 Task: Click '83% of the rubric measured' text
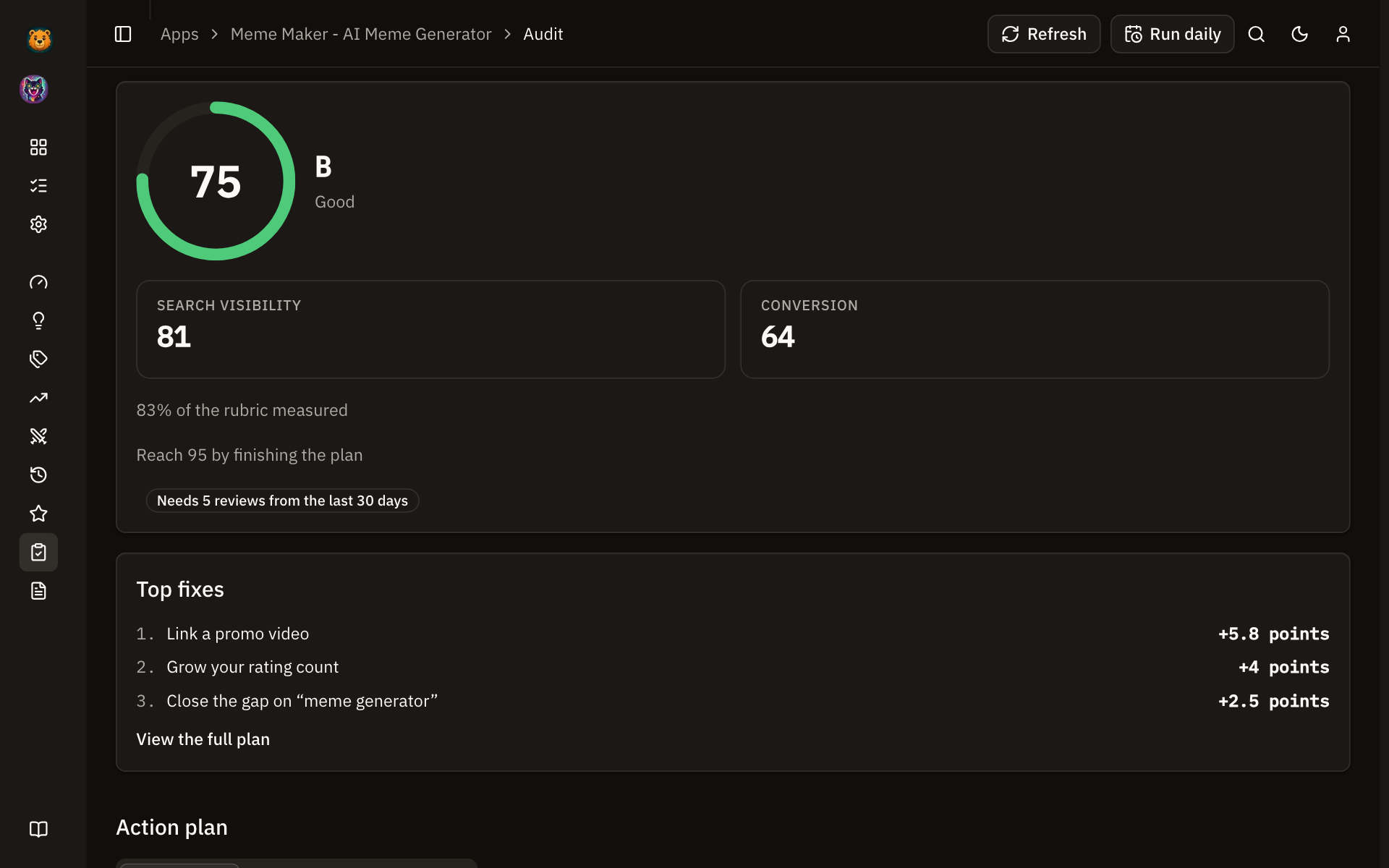point(242,410)
